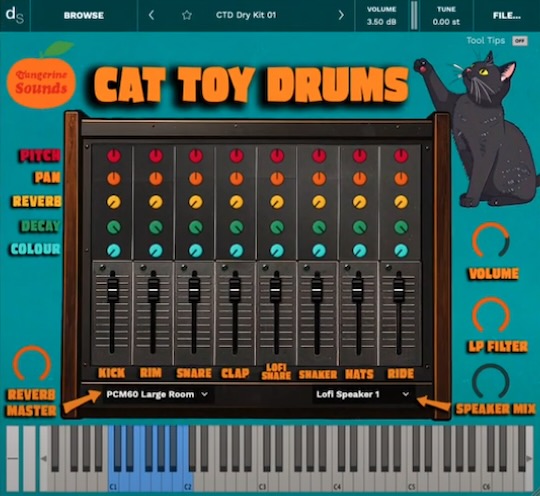Click the KICK red pitch knob

(114, 156)
